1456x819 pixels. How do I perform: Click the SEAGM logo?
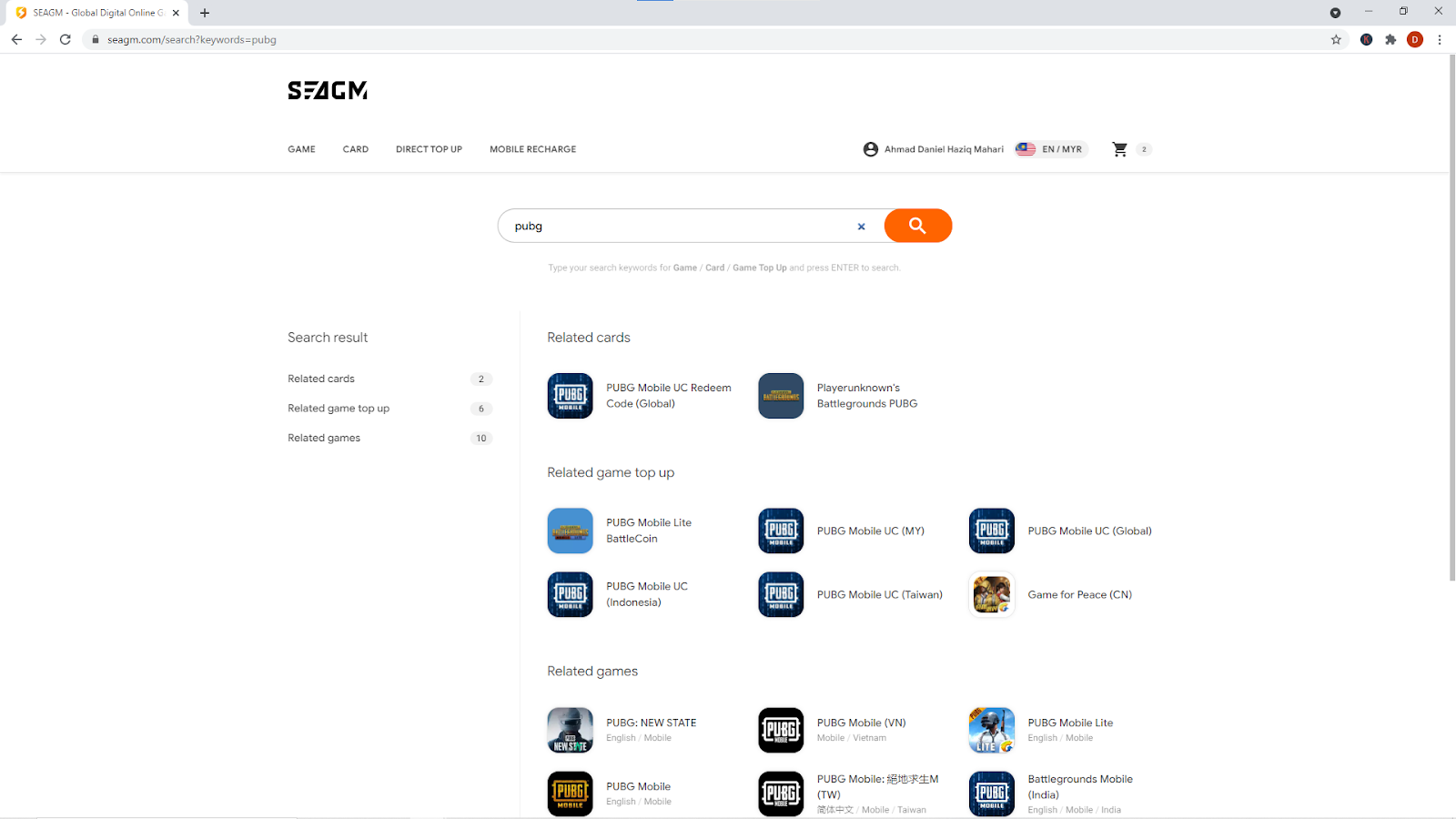point(328,90)
